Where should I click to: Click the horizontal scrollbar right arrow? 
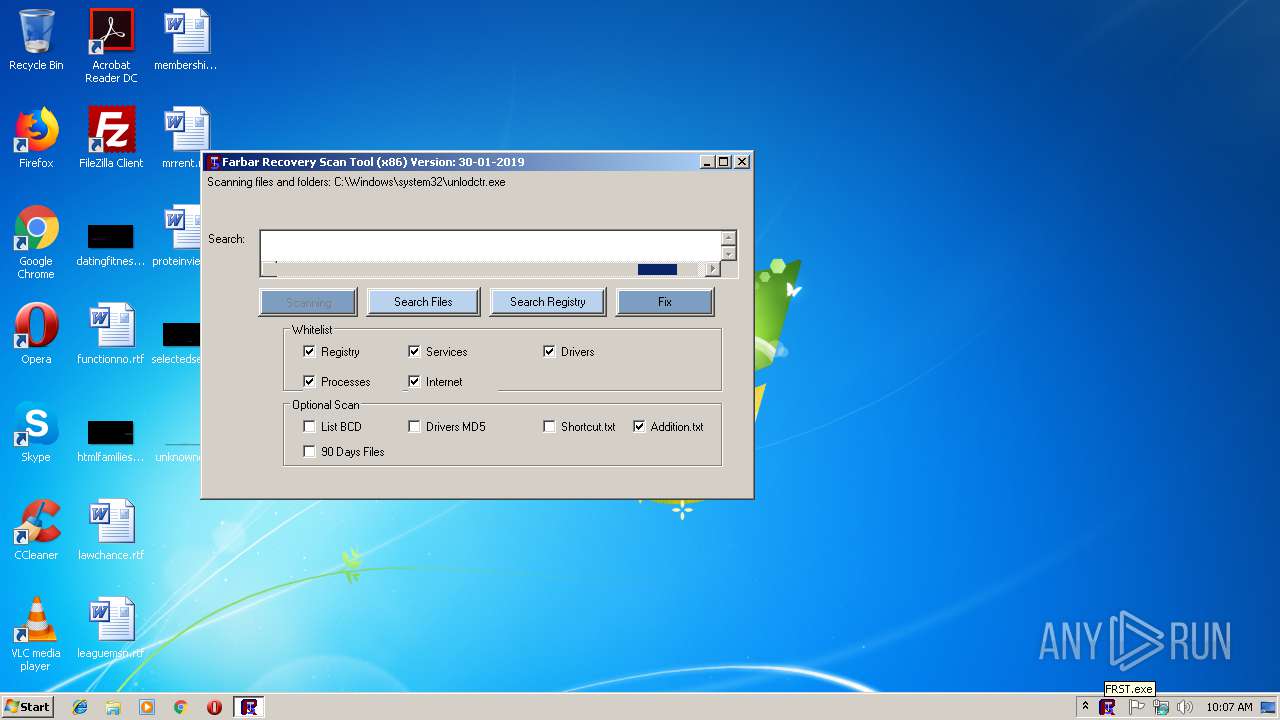click(712, 269)
